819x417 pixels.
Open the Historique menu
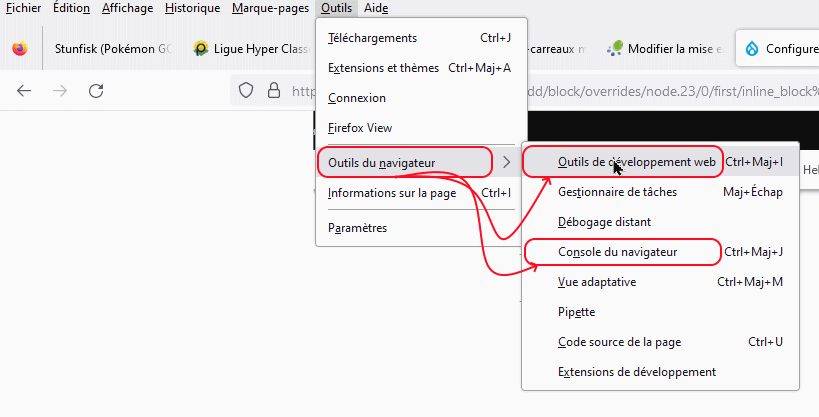tap(192, 8)
